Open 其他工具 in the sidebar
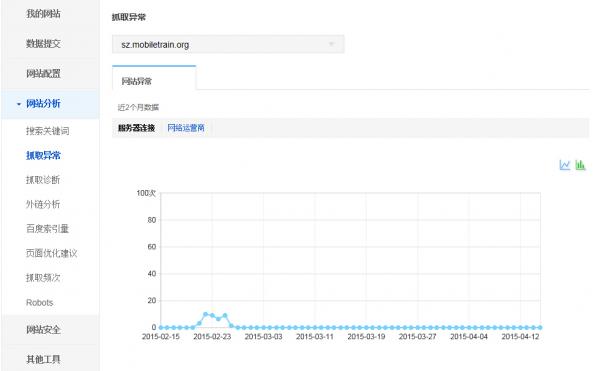 [x=43, y=359]
